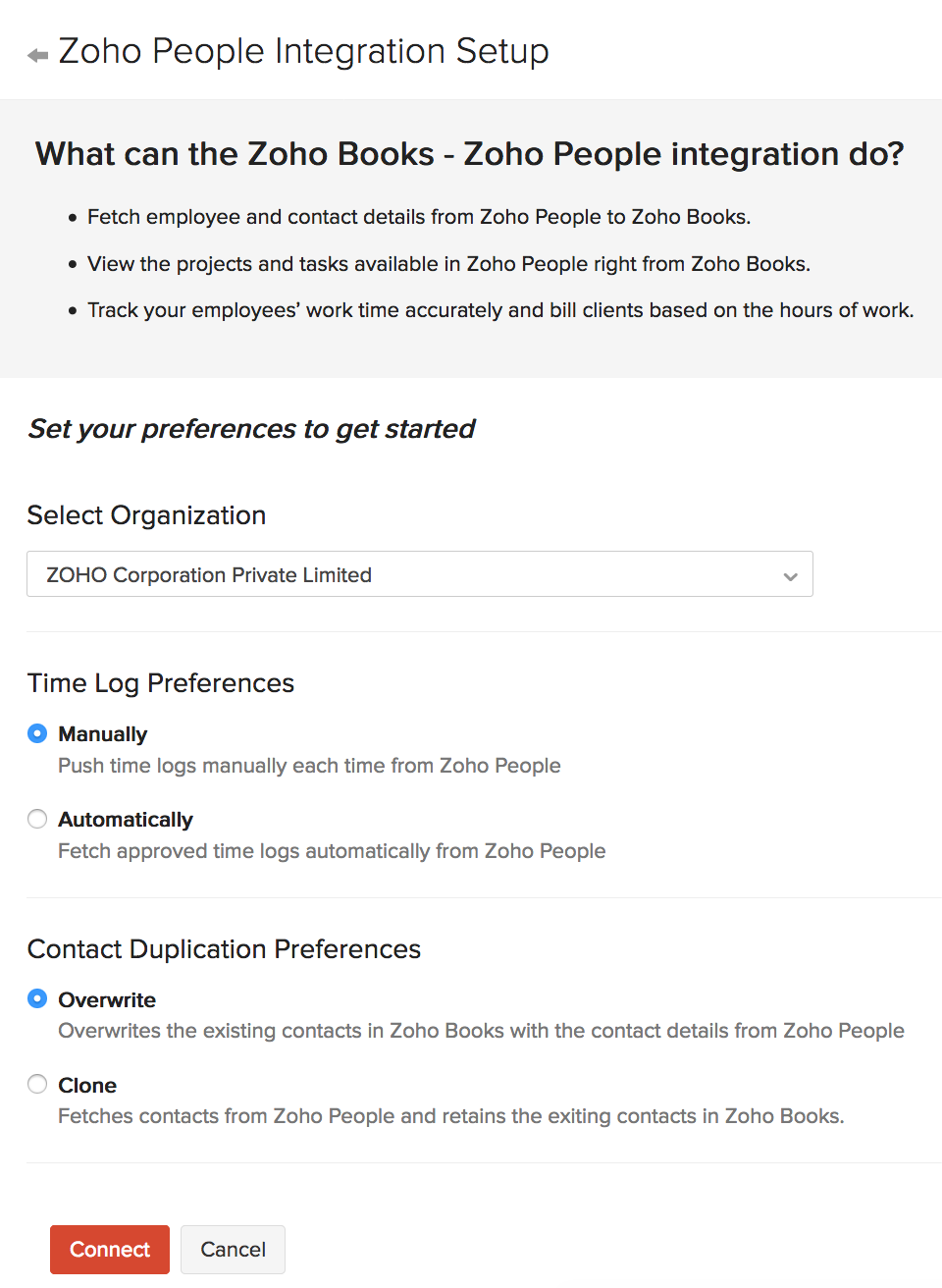Click the Set your preferences heading text
The height and width of the screenshot is (1288, 942).
[x=251, y=429]
